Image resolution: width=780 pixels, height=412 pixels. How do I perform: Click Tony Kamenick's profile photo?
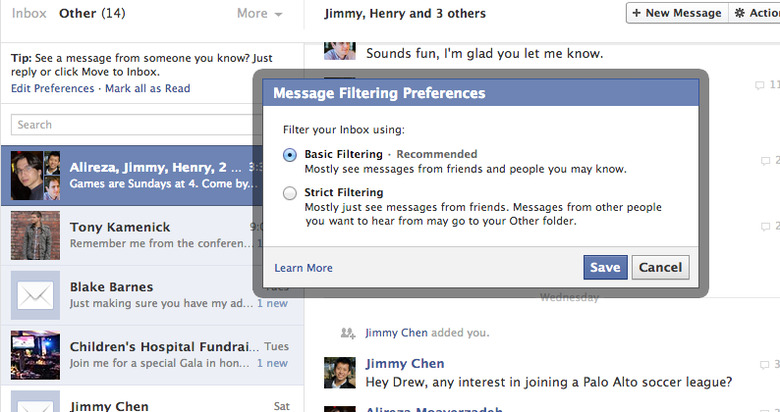pos(35,235)
